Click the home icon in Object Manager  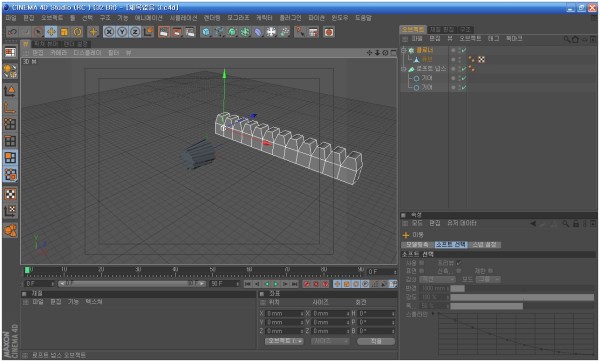click(575, 39)
